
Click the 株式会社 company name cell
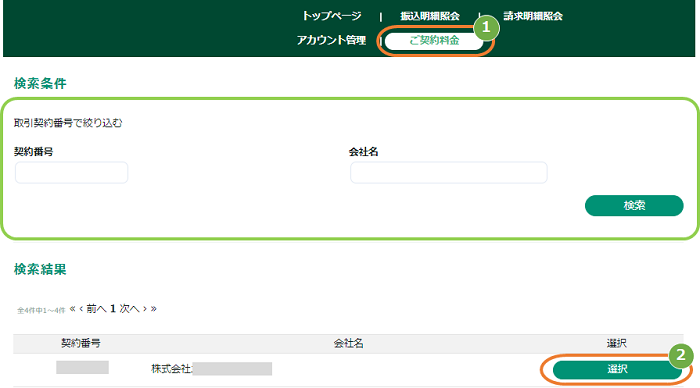pyautogui.click(x=211, y=369)
